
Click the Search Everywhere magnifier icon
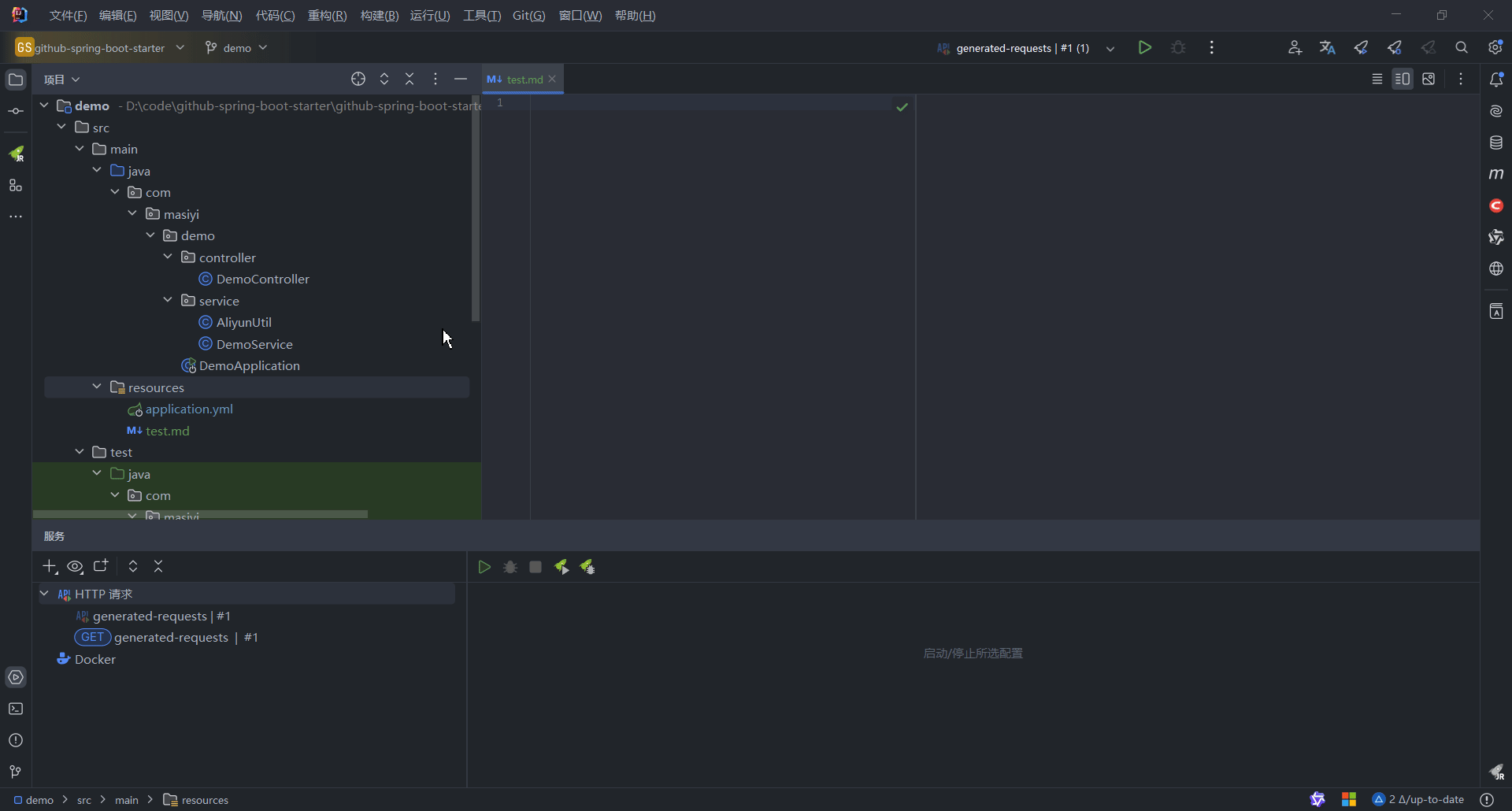(x=1462, y=48)
